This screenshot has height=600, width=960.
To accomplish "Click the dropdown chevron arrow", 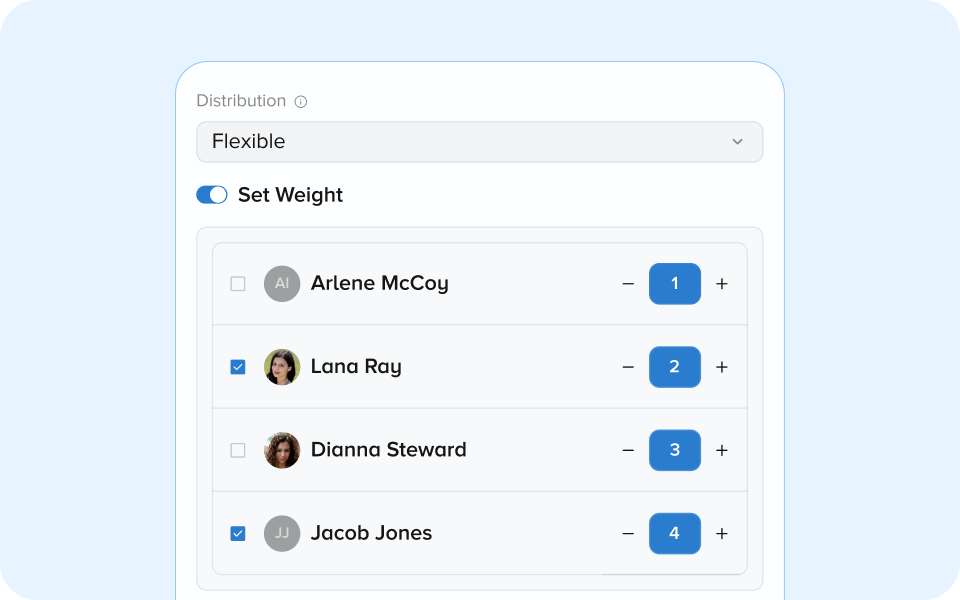I will (x=737, y=142).
